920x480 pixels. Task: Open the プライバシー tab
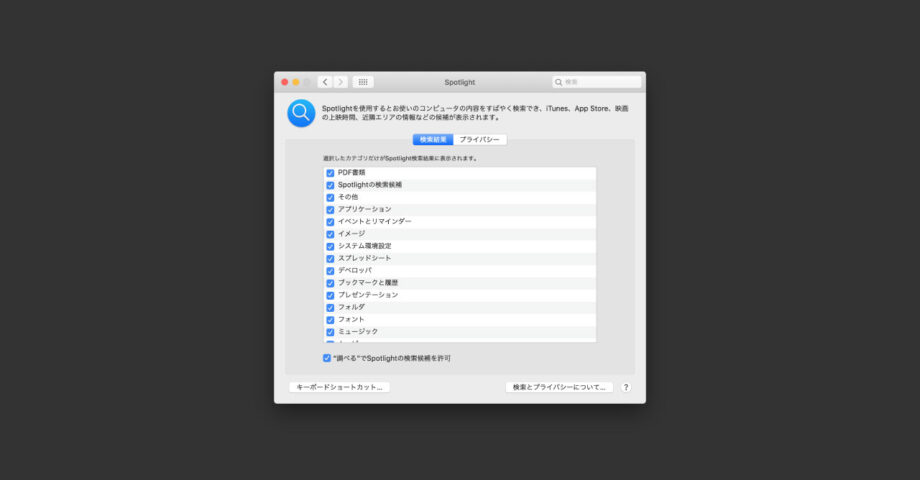[x=479, y=140]
